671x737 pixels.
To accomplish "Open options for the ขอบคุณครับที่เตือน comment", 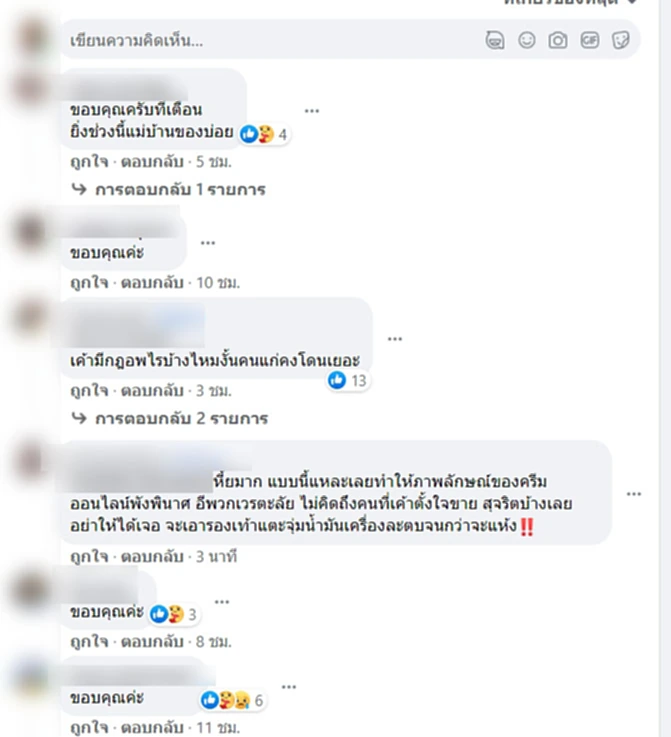I will [312, 111].
